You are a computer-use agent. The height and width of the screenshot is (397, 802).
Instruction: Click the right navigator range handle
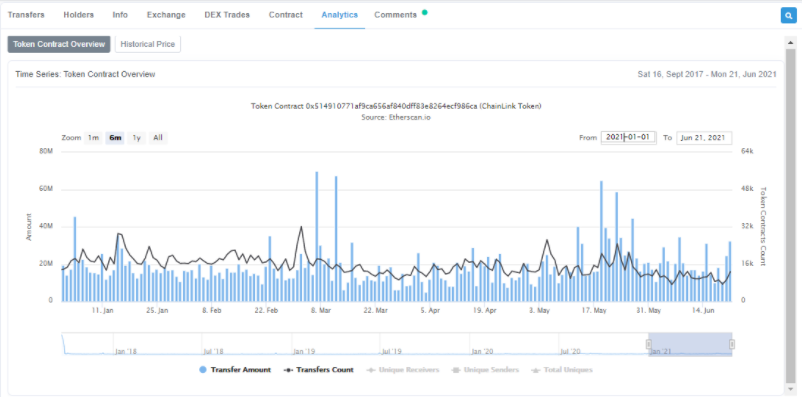tap(732, 344)
